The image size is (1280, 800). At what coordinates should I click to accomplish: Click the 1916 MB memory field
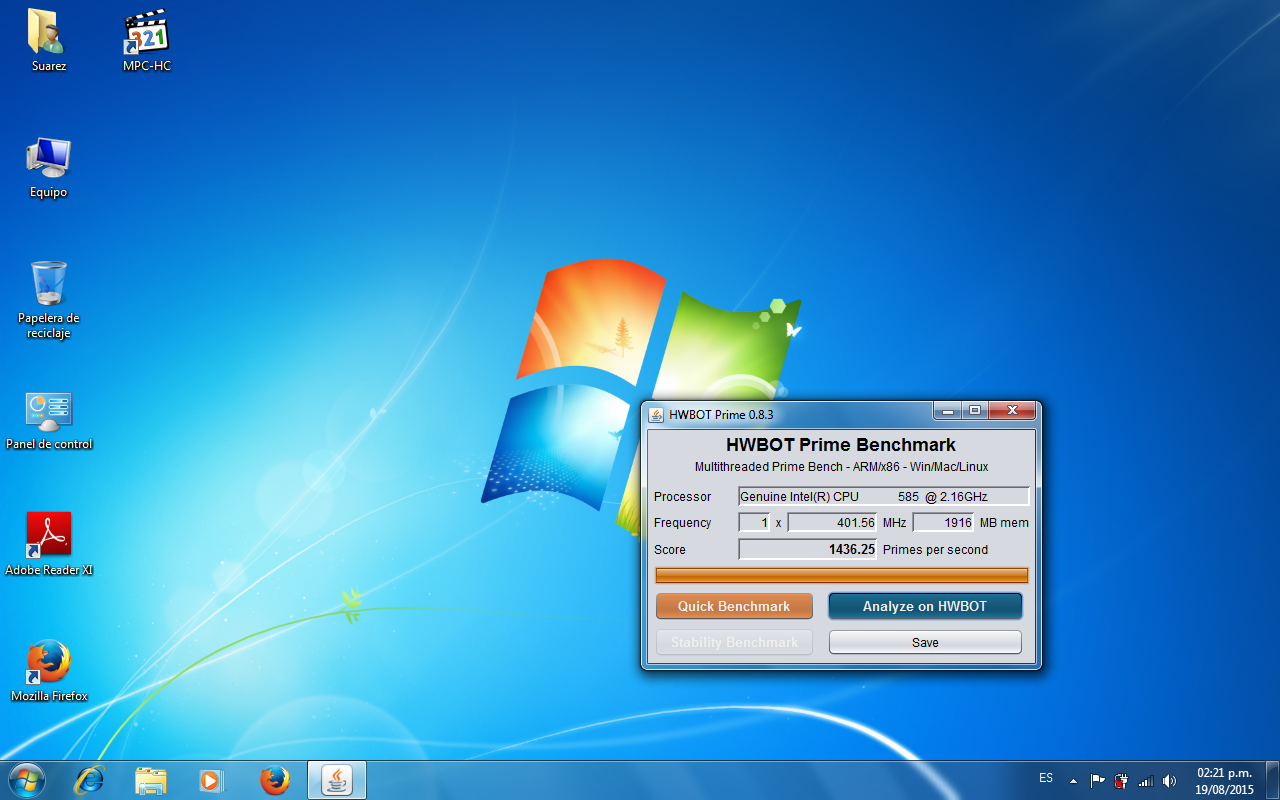click(943, 522)
